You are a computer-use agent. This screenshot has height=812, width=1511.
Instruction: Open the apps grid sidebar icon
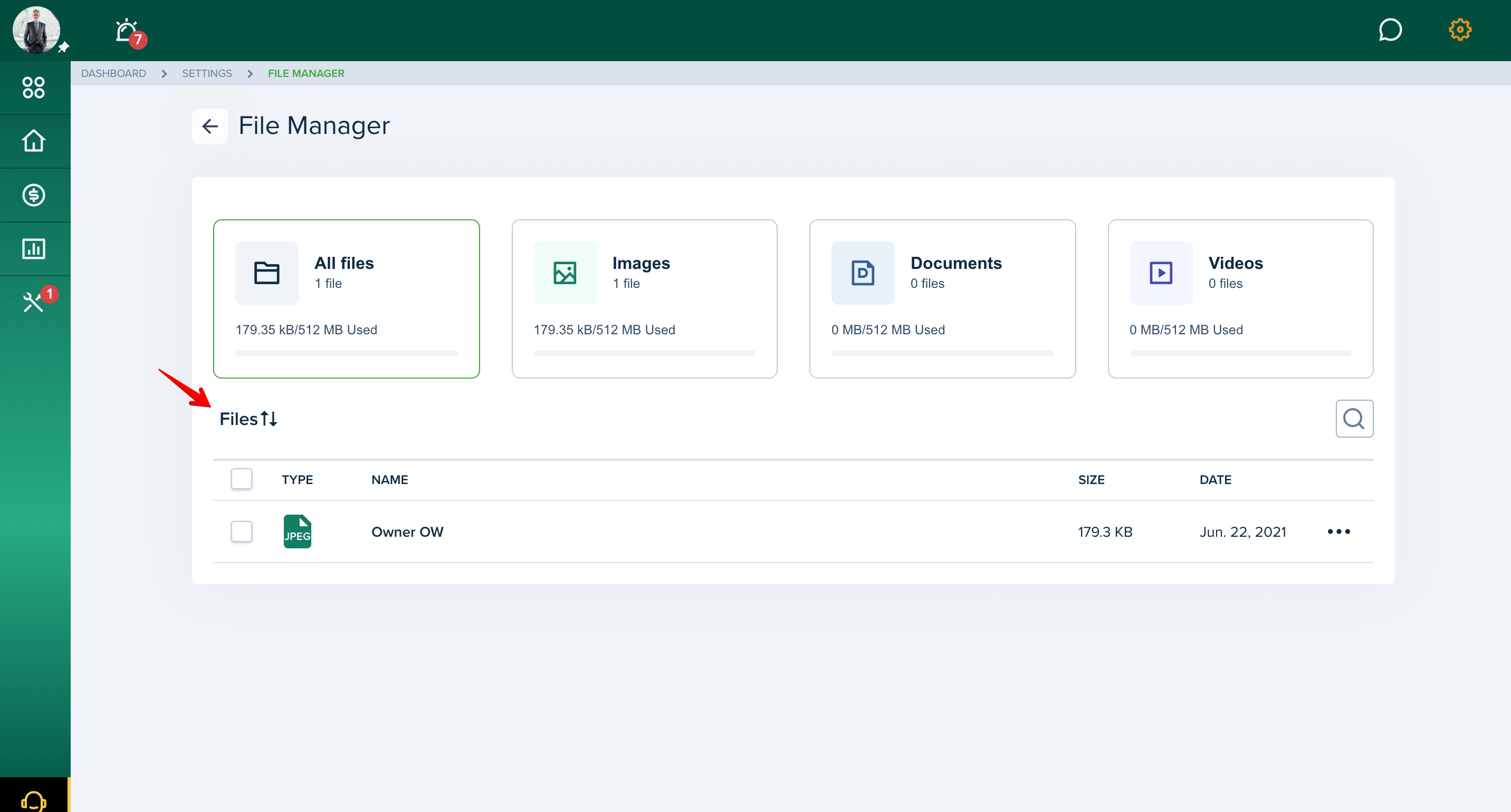33,88
